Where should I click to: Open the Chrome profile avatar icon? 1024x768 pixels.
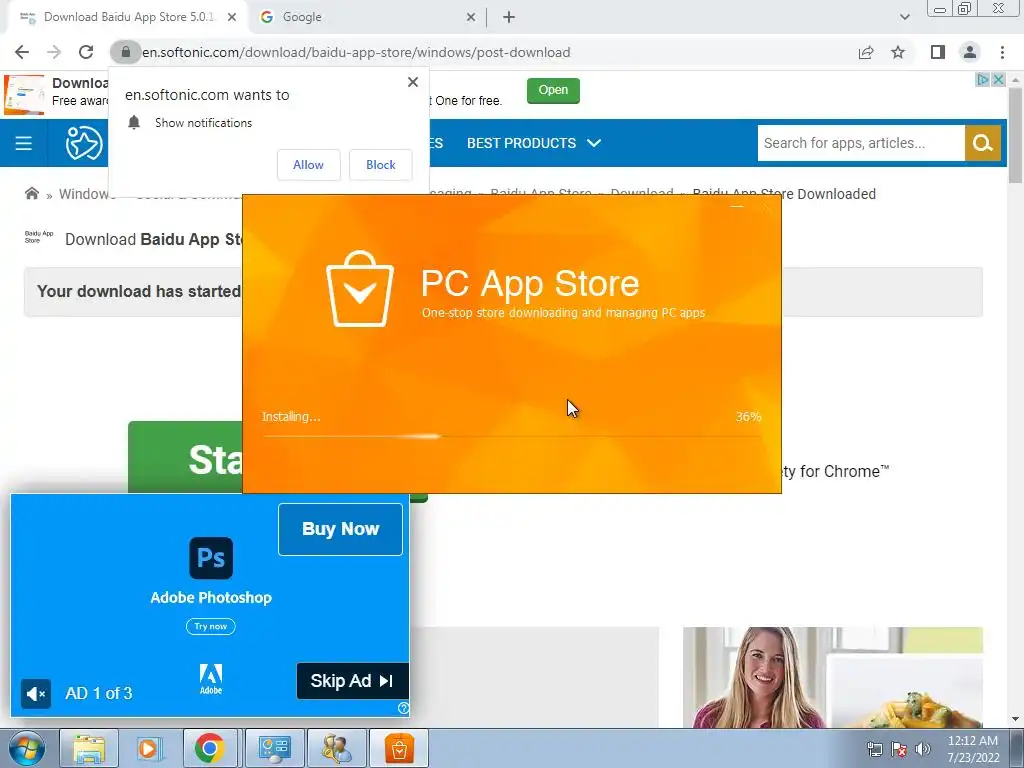[970, 52]
